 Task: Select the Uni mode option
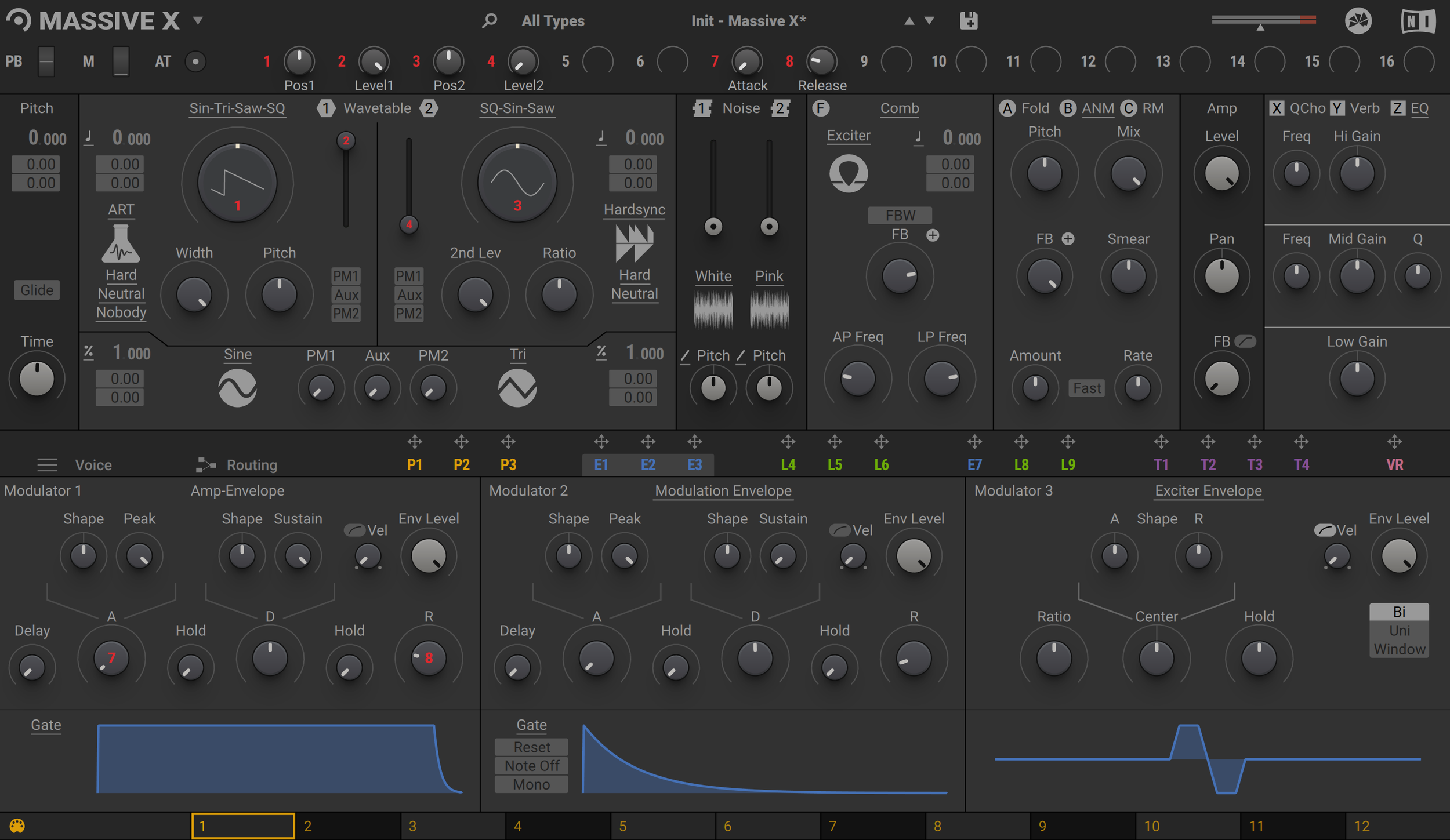(x=1399, y=630)
